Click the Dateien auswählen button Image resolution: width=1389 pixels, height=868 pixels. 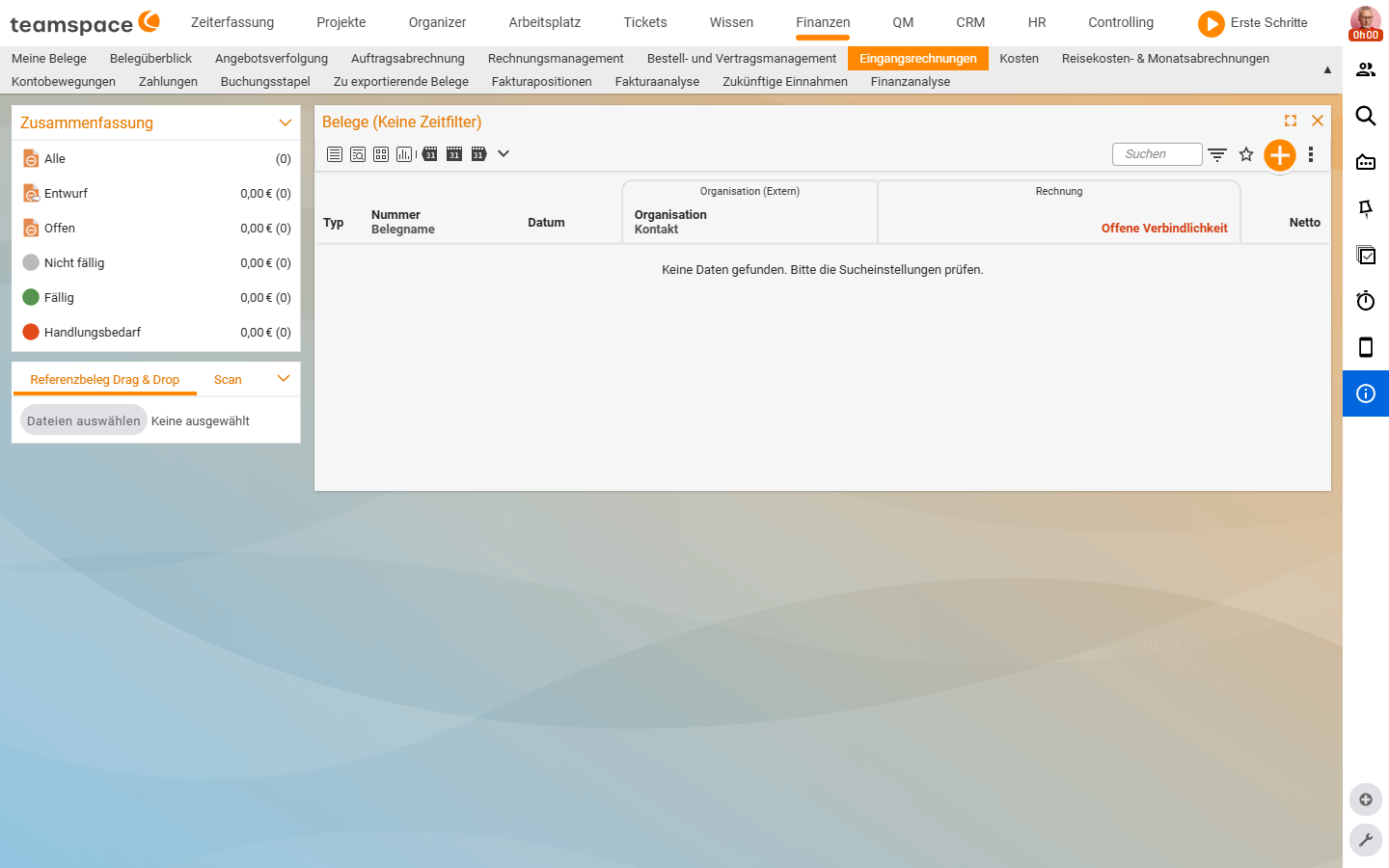(x=84, y=420)
